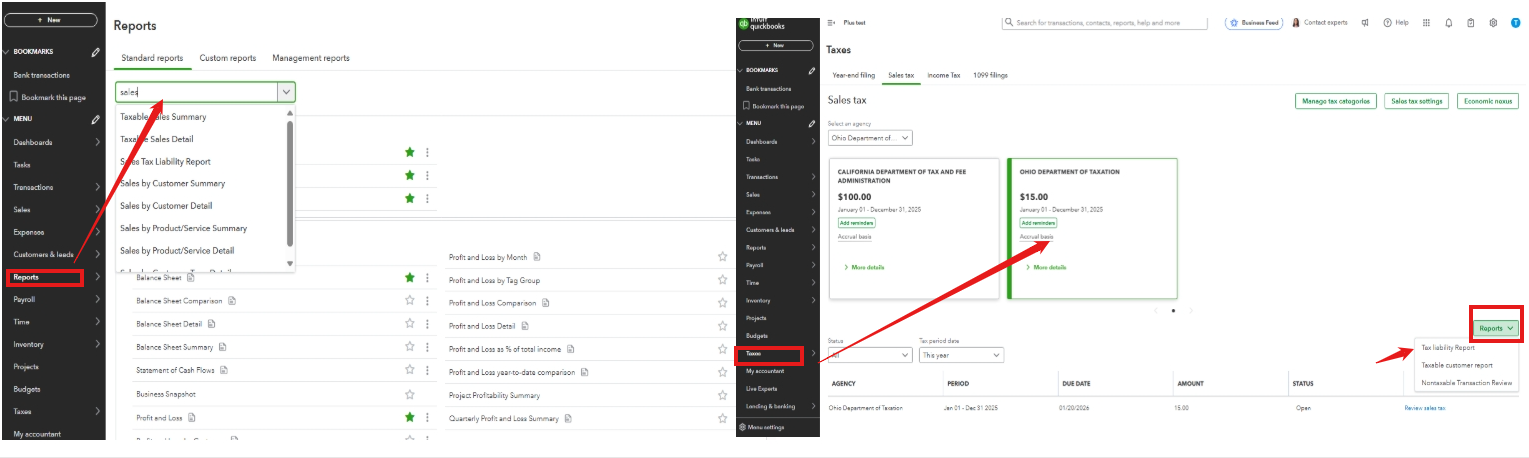Favorite Balance Sheet Comparison with its star
1529x458 pixels.
(409, 300)
